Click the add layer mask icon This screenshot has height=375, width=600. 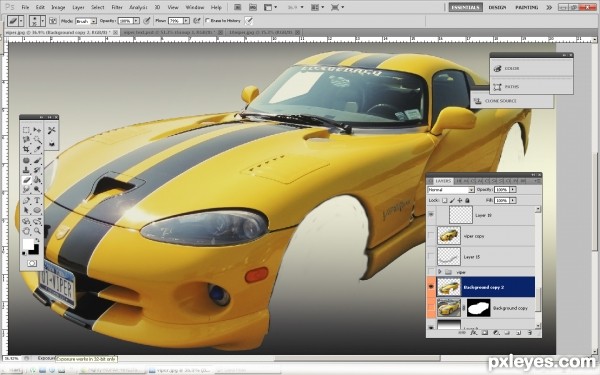pos(485,333)
